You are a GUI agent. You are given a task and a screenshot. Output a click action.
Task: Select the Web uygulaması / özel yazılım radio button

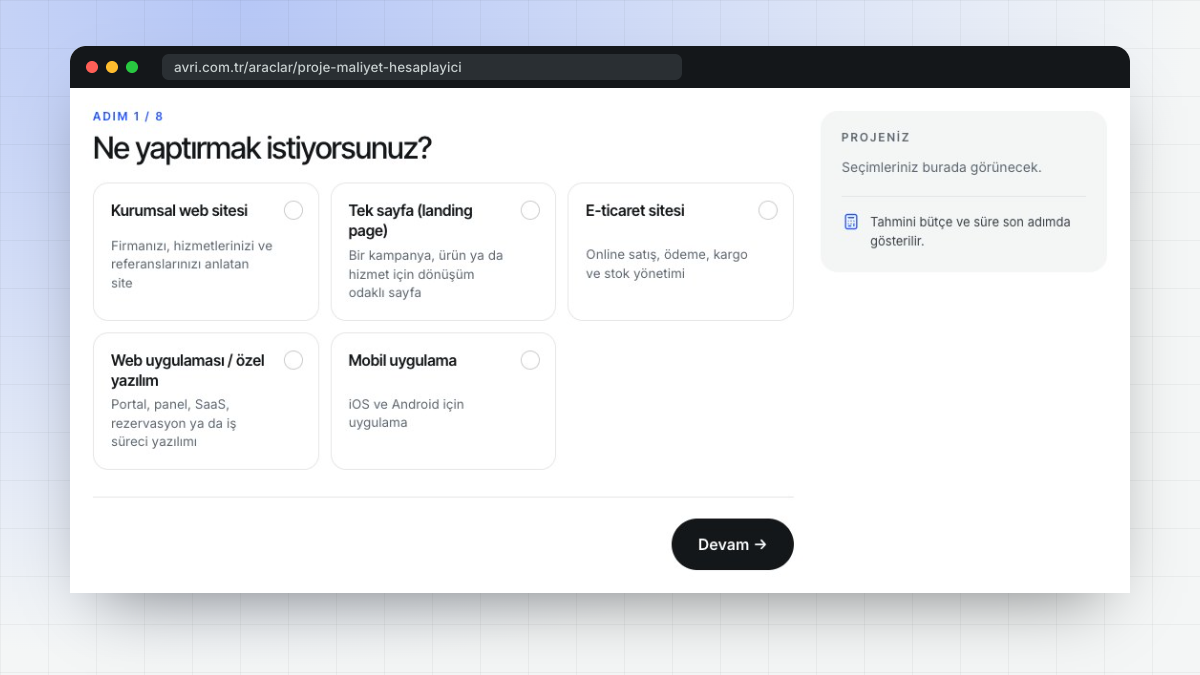click(293, 360)
